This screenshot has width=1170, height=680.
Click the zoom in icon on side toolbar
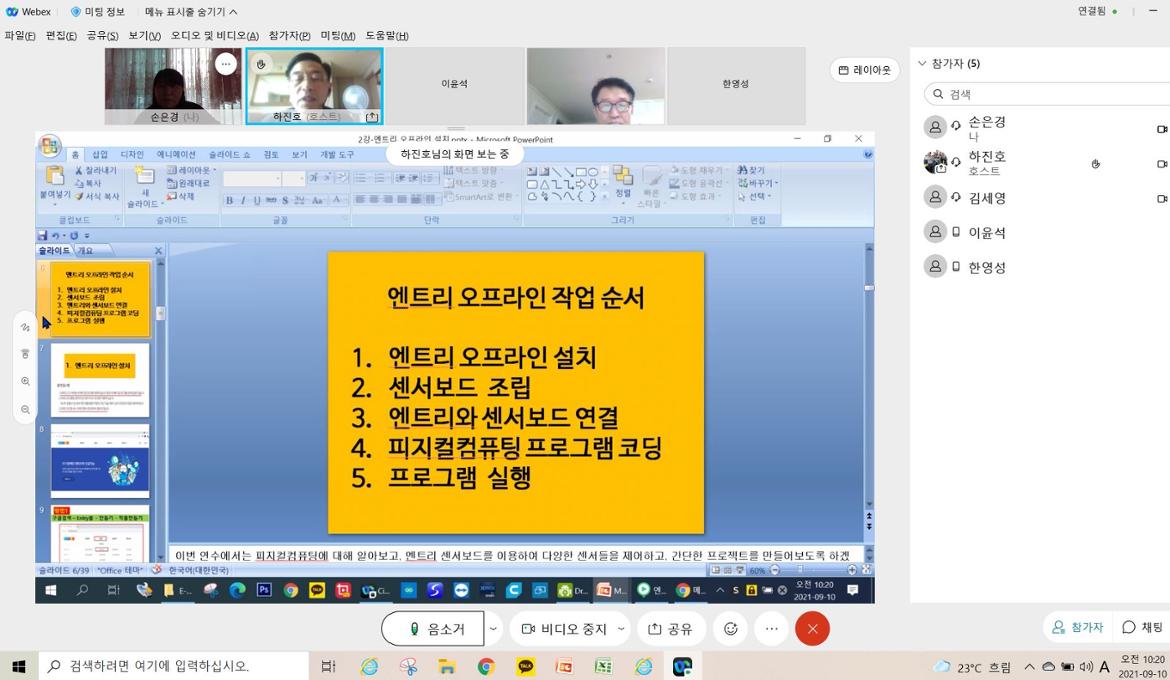(25, 381)
